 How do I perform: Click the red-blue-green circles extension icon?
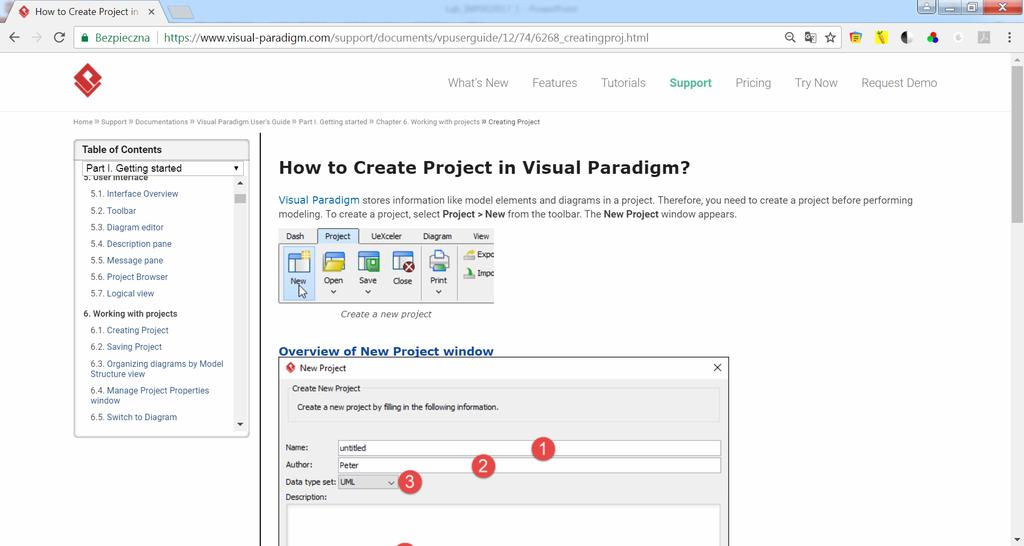933,38
